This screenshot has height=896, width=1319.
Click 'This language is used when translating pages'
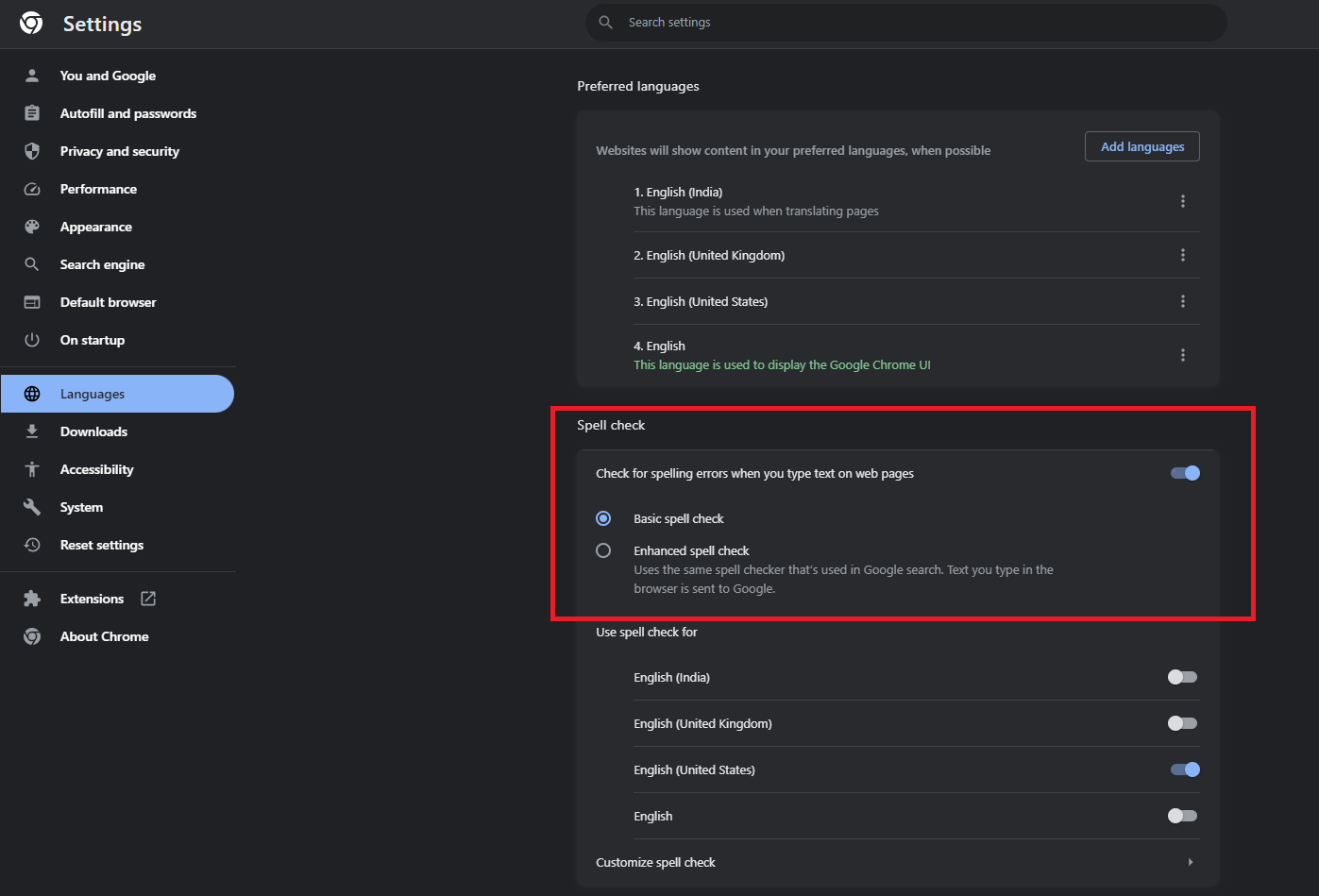[x=756, y=211]
